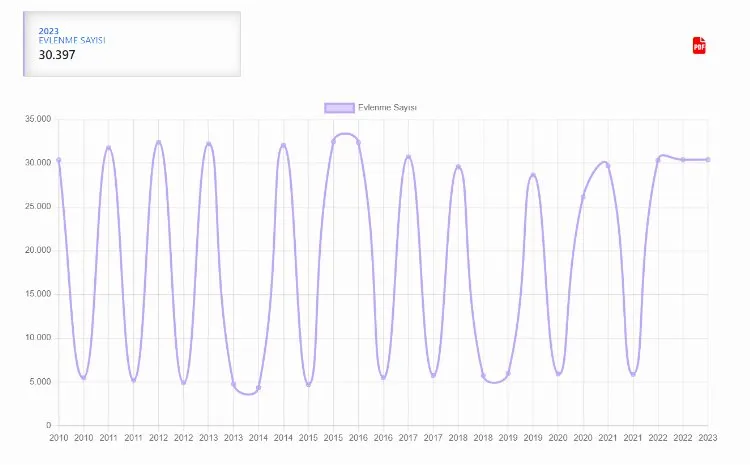Click the 35.000 y-axis label
This screenshot has width=750, height=465.
(38, 119)
